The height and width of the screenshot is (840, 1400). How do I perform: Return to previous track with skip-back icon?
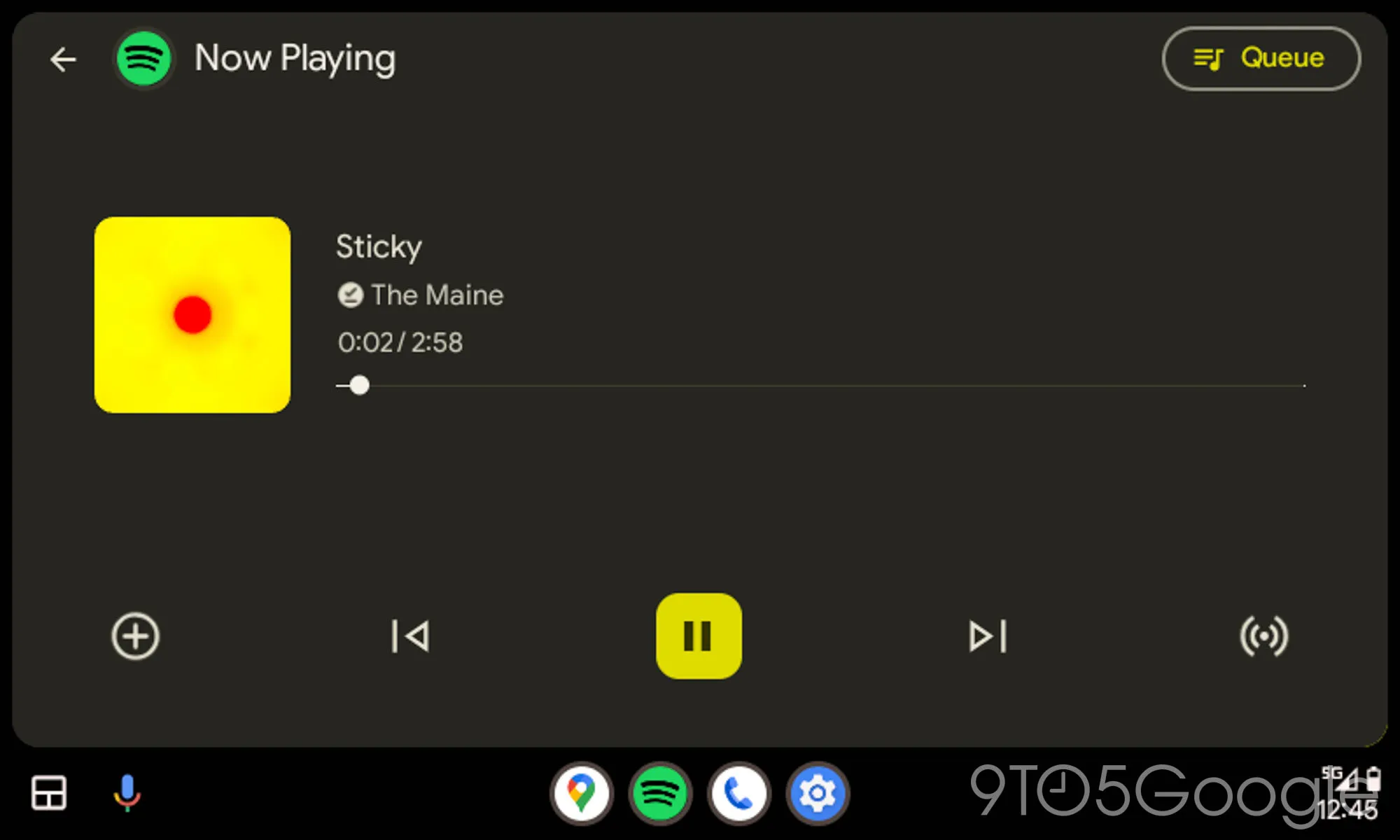(411, 636)
